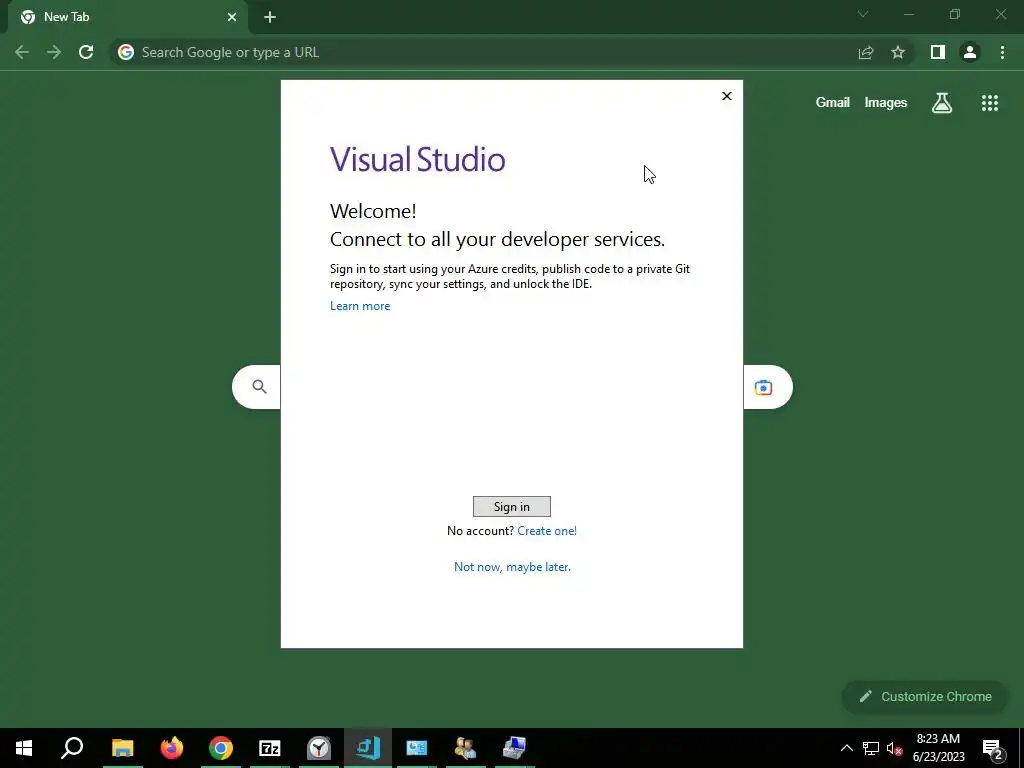Open Search Labs flask icon
The width and height of the screenshot is (1024, 768).
[x=941, y=103]
